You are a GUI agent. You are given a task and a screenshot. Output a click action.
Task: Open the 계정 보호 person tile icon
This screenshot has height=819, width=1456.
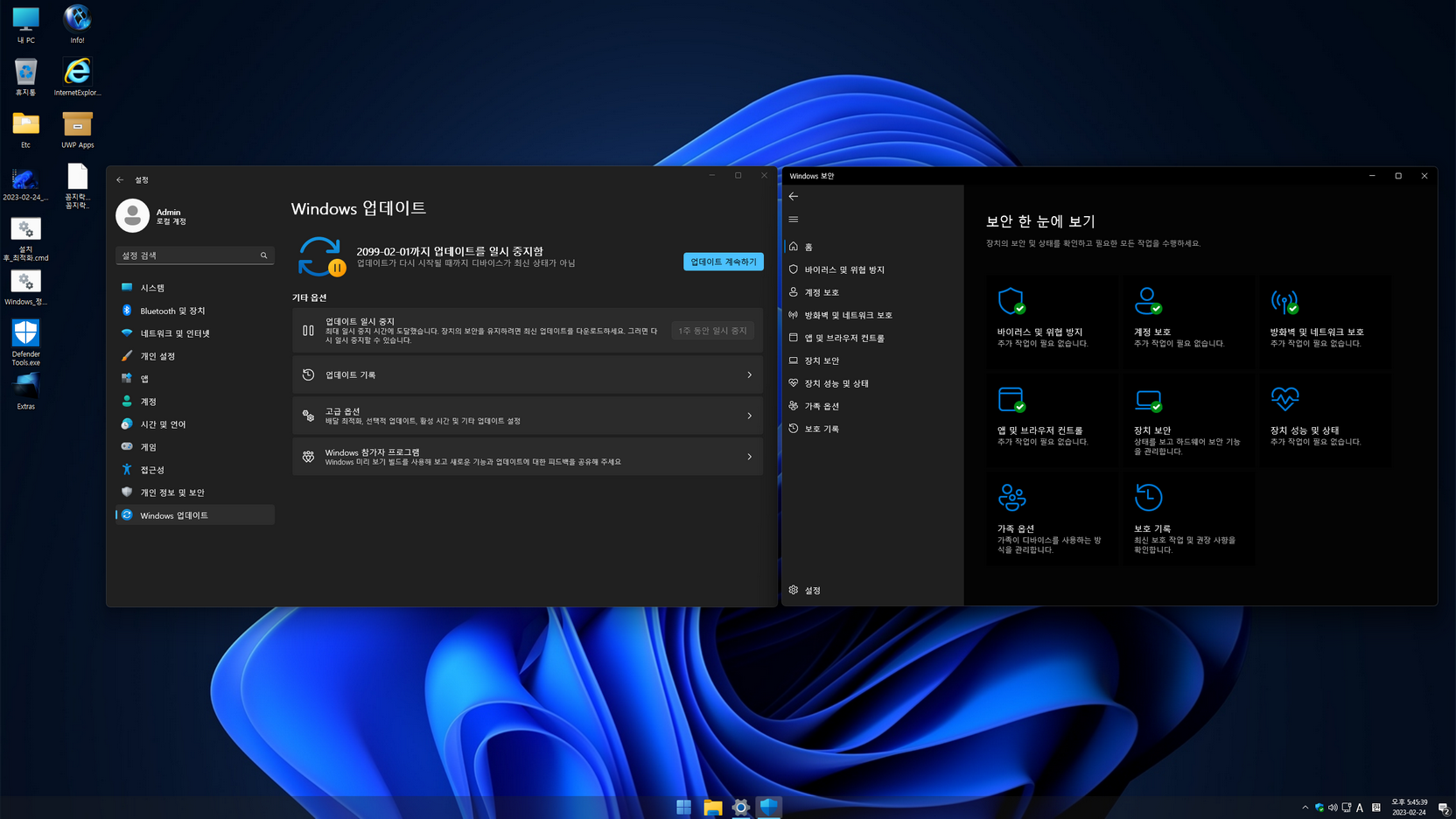coord(1148,301)
